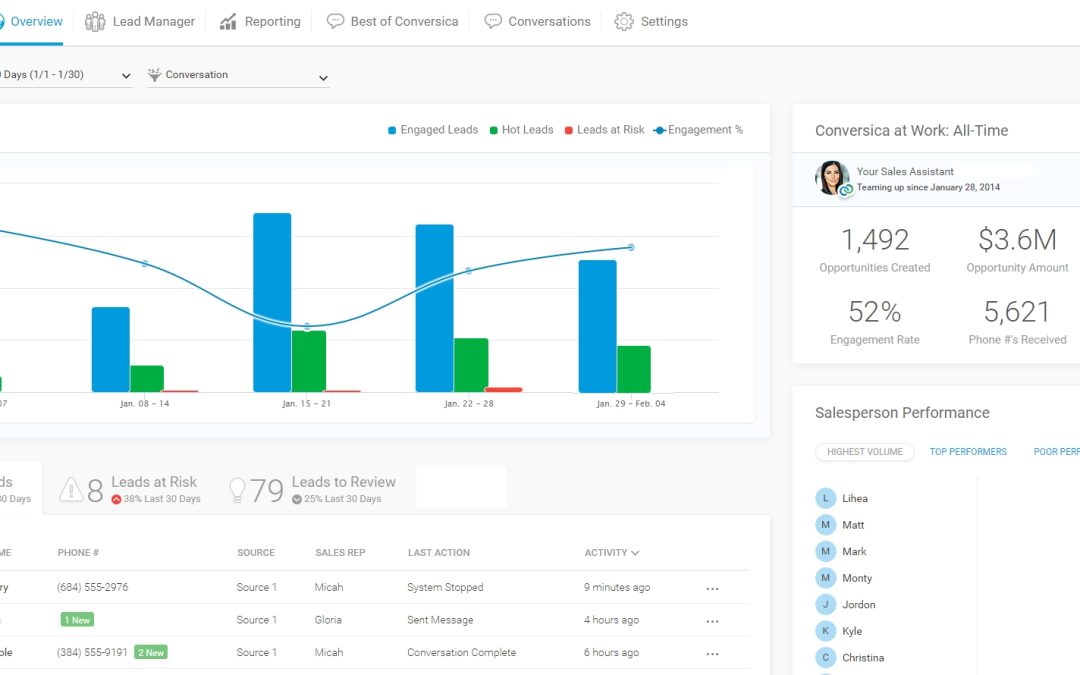Select the Highest Volume filter button
This screenshot has height=675, width=1080.
864,452
